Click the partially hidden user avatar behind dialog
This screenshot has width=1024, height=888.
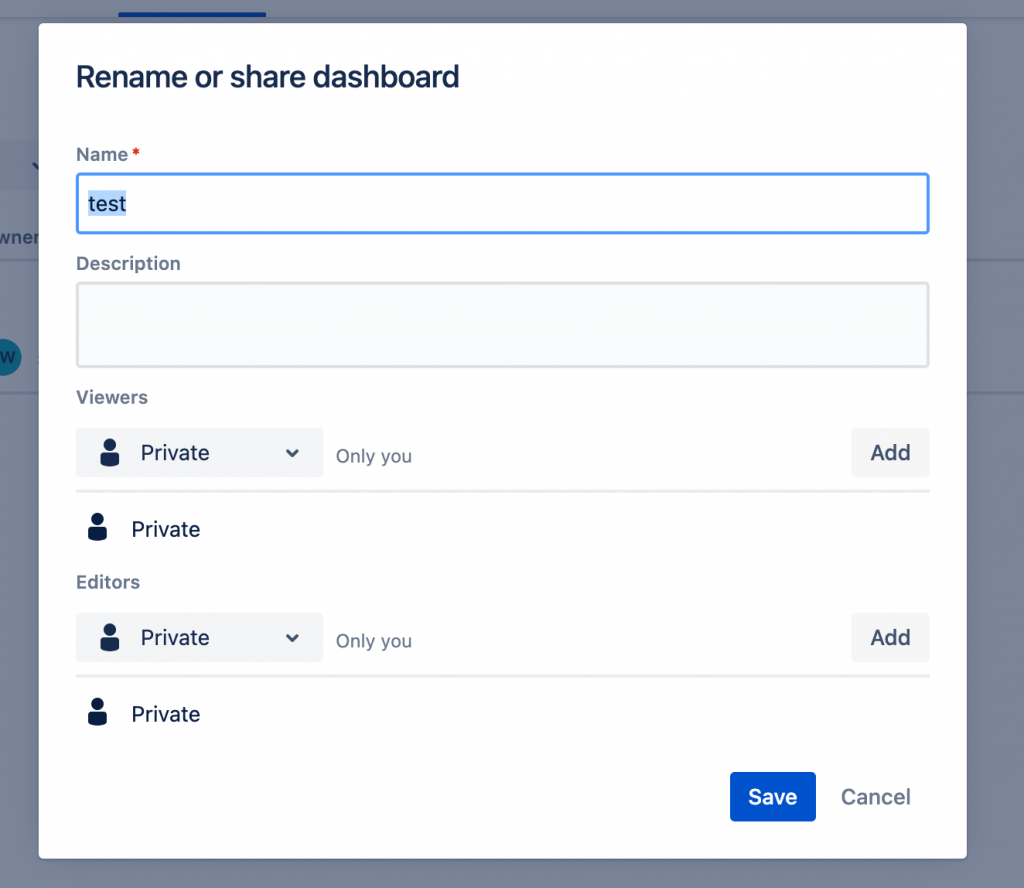click(10, 356)
